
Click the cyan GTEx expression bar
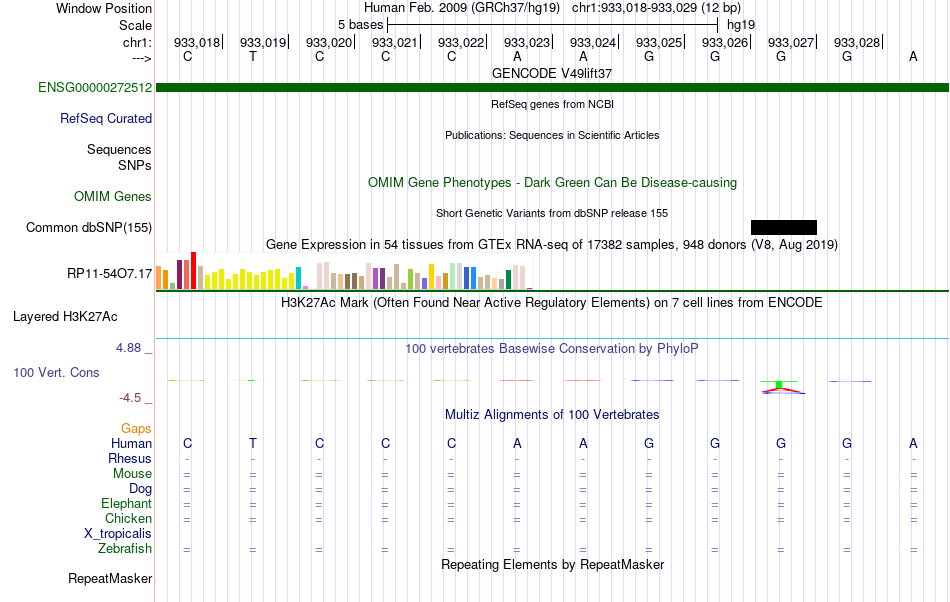point(299,278)
